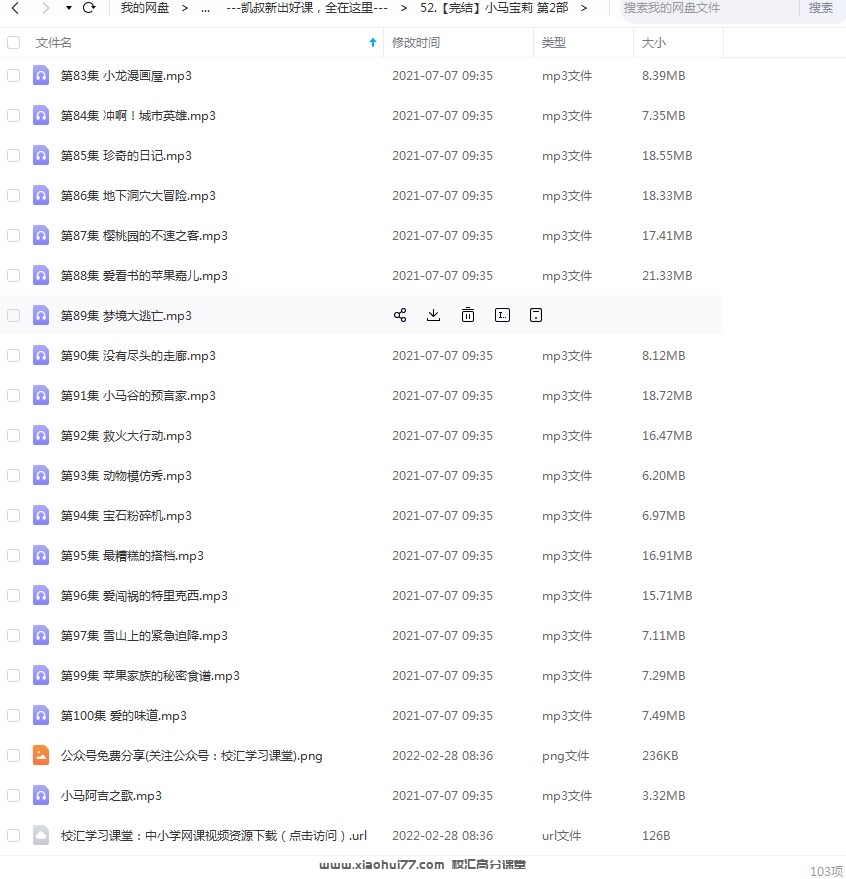The width and height of the screenshot is (846, 879).
Task: Open the 校汇学习课堂 .url shortcut file name
Action: [214, 835]
